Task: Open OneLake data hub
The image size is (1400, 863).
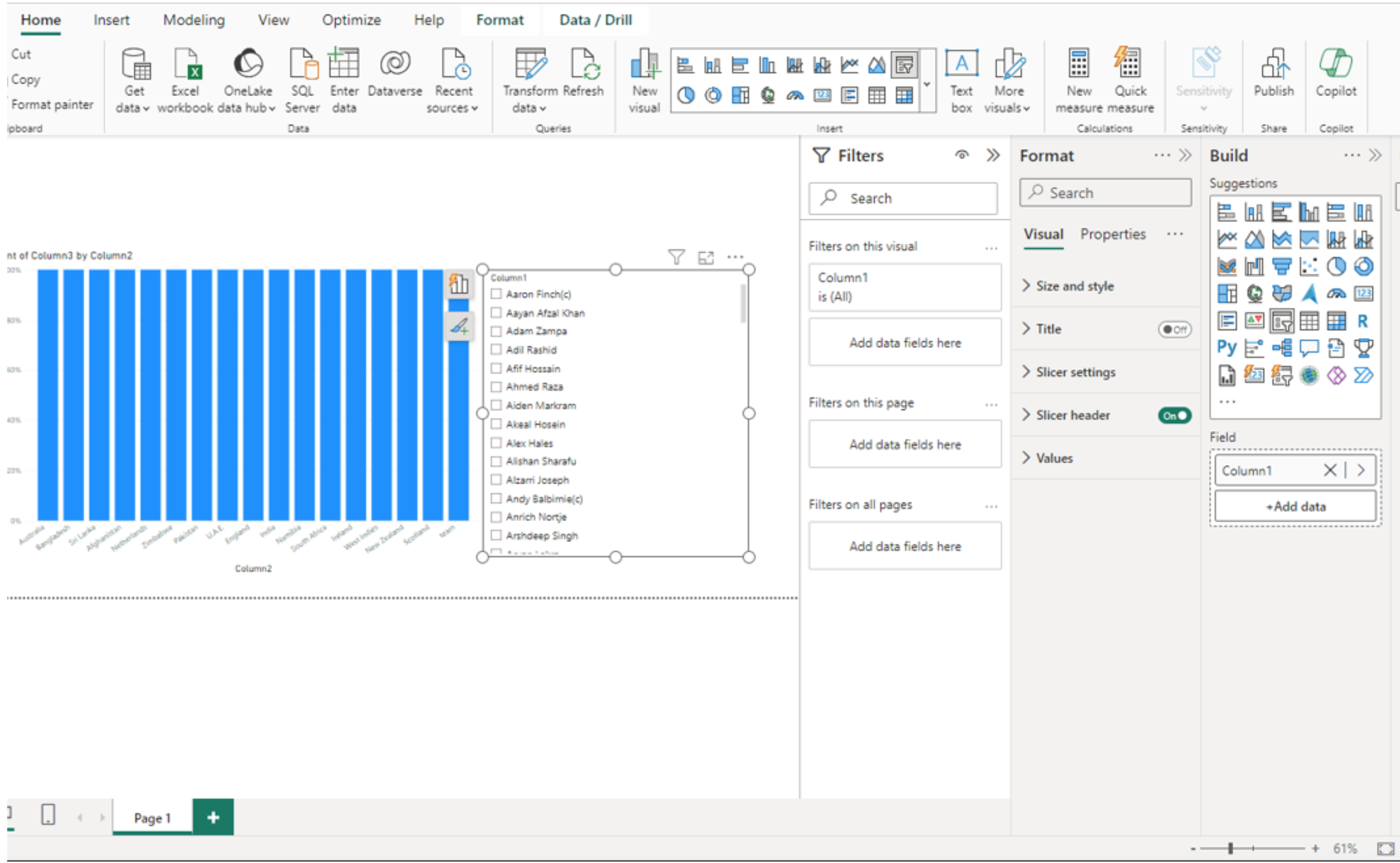Action: [x=247, y=80]
